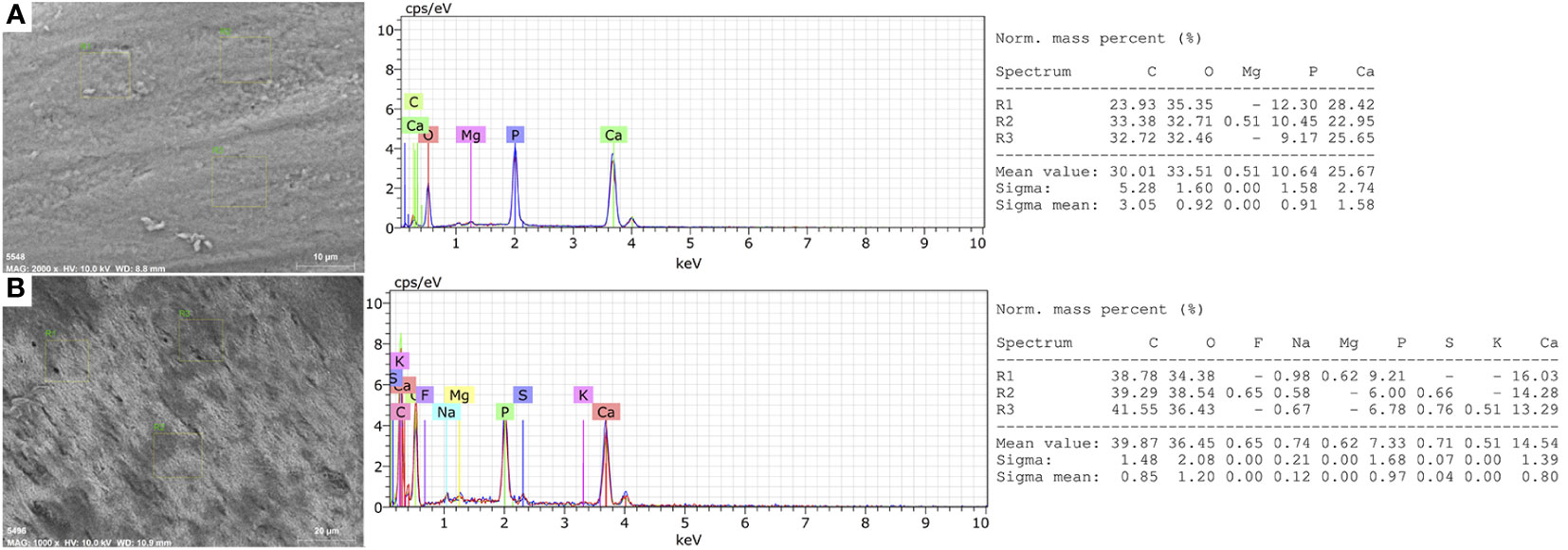
Task: Click the mean phosphorus value 7.33 in table B
Action: 1388,443
